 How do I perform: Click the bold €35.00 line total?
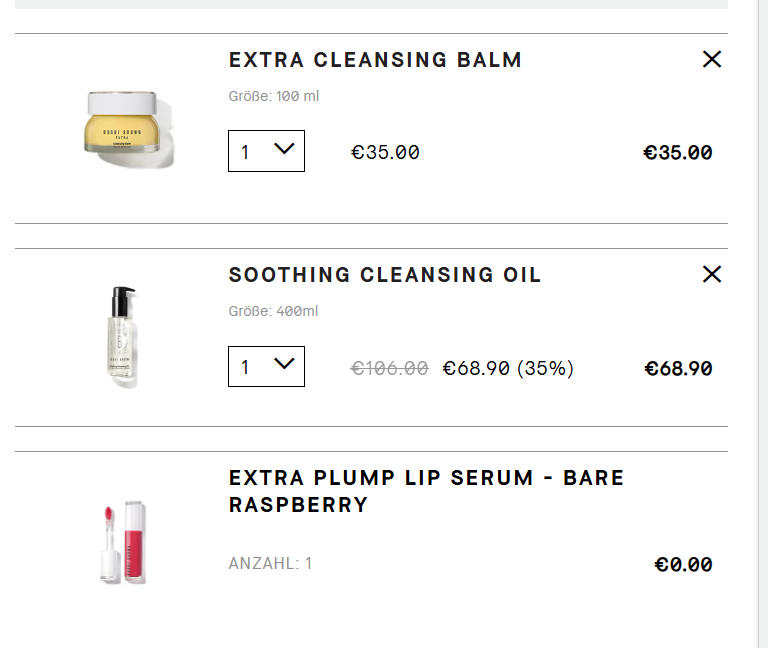tap(677, 153)
